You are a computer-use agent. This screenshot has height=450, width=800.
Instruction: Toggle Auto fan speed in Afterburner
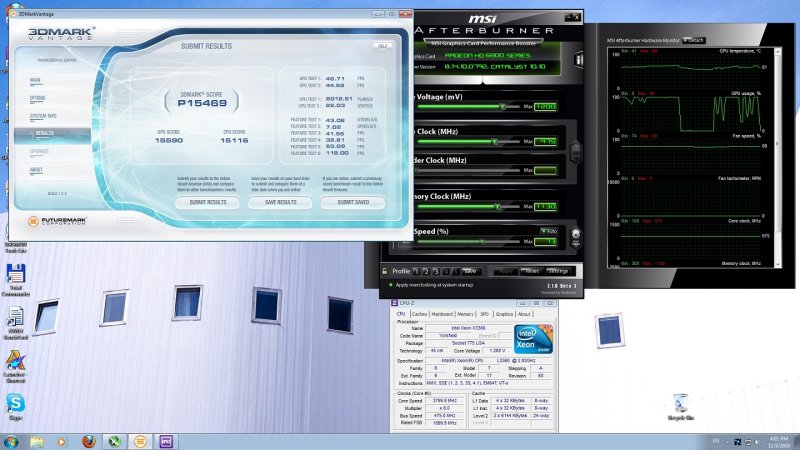click(549, 231)
